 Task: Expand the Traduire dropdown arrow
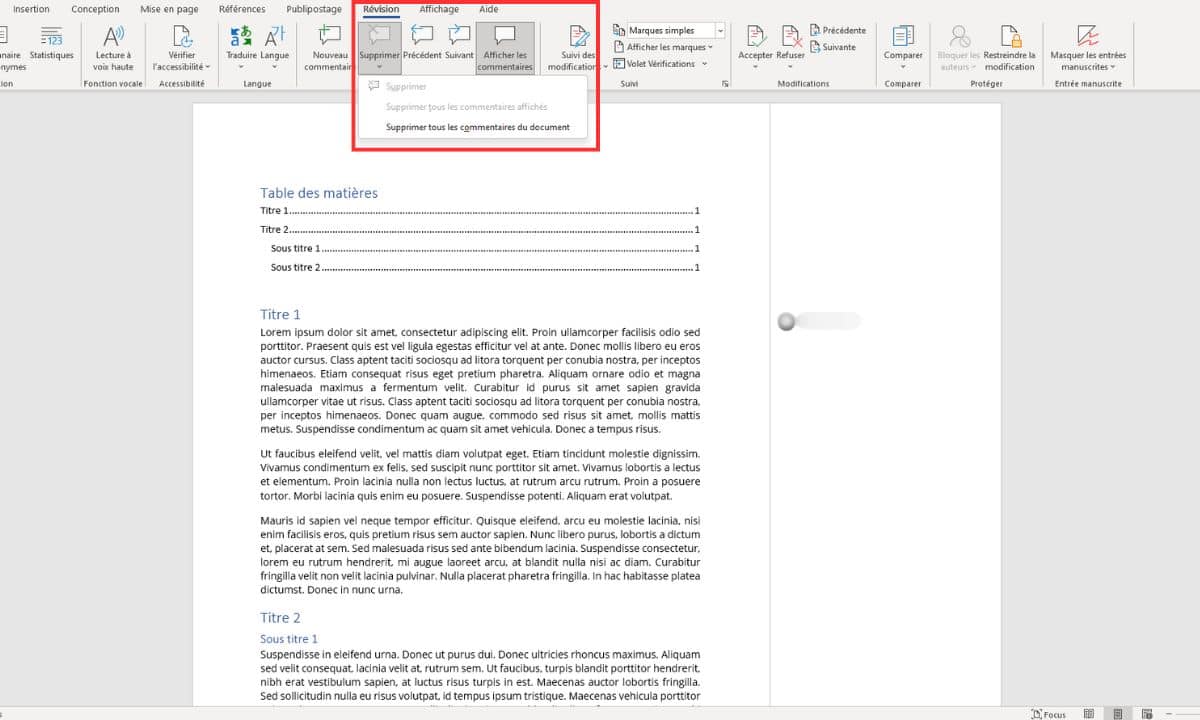coord(241,67)
